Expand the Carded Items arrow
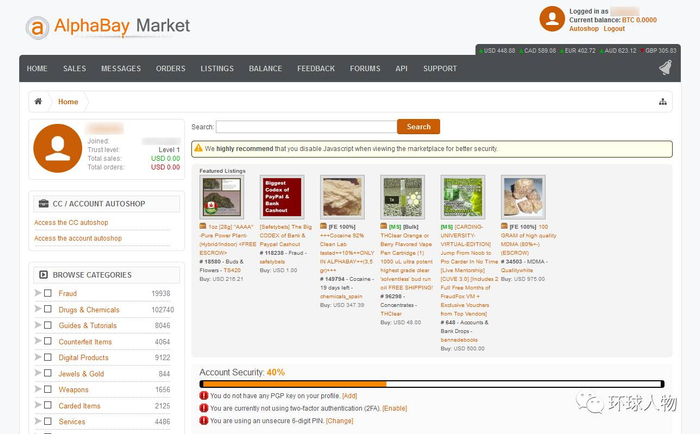Image resolution: width=700 pixels, height=434 pixels. pyautogui.click(x=38, y=405)
